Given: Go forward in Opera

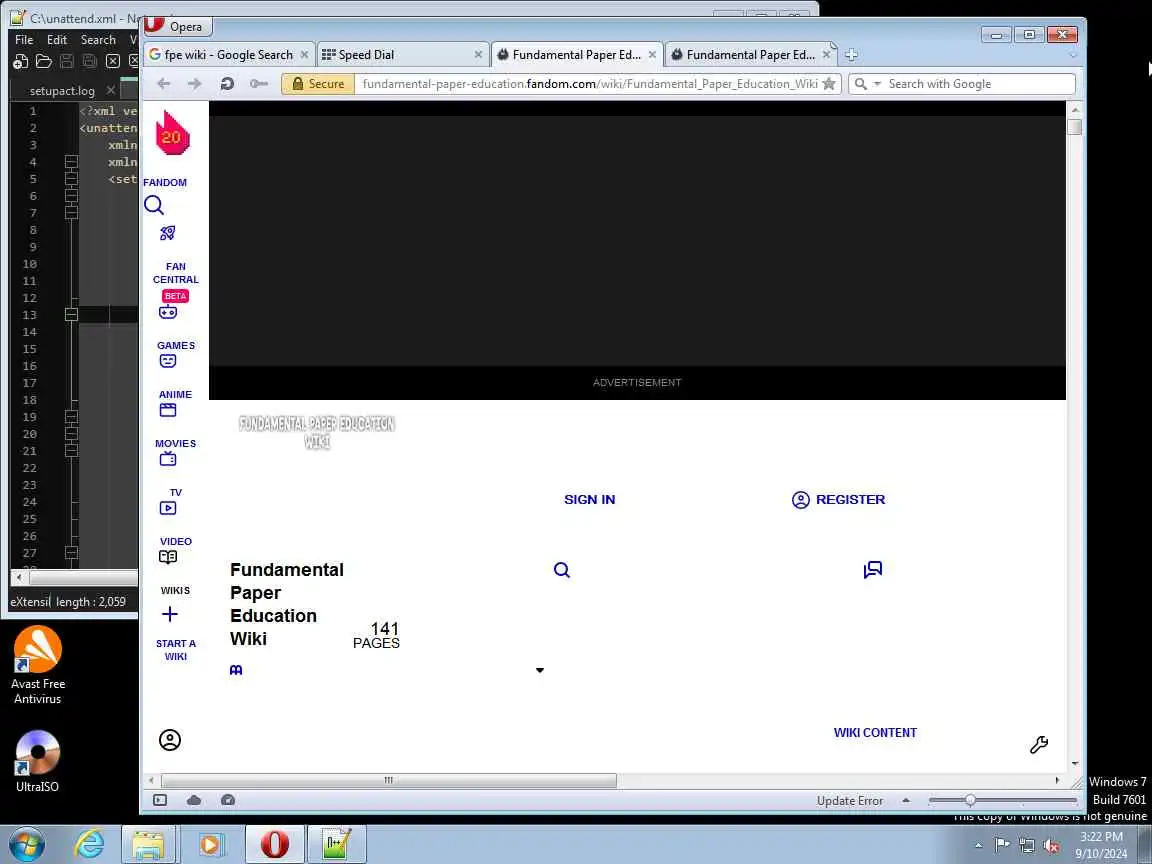Looking at the screenshot, I should click(195, 84).
